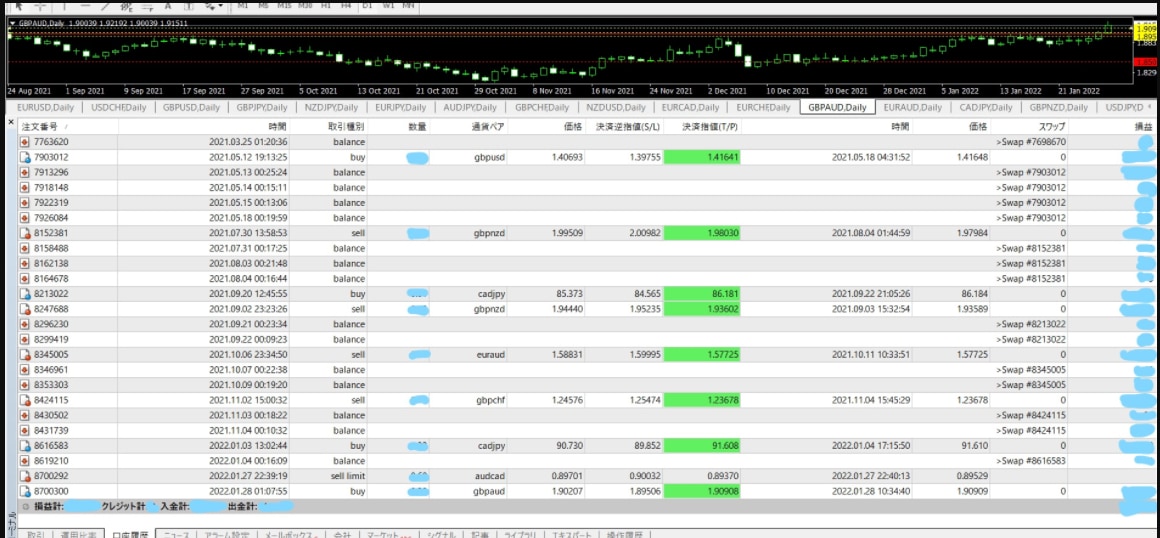1160x538 pixels.
Task: Select the audcad currency pair cell
Action: [x=488, y=476]
